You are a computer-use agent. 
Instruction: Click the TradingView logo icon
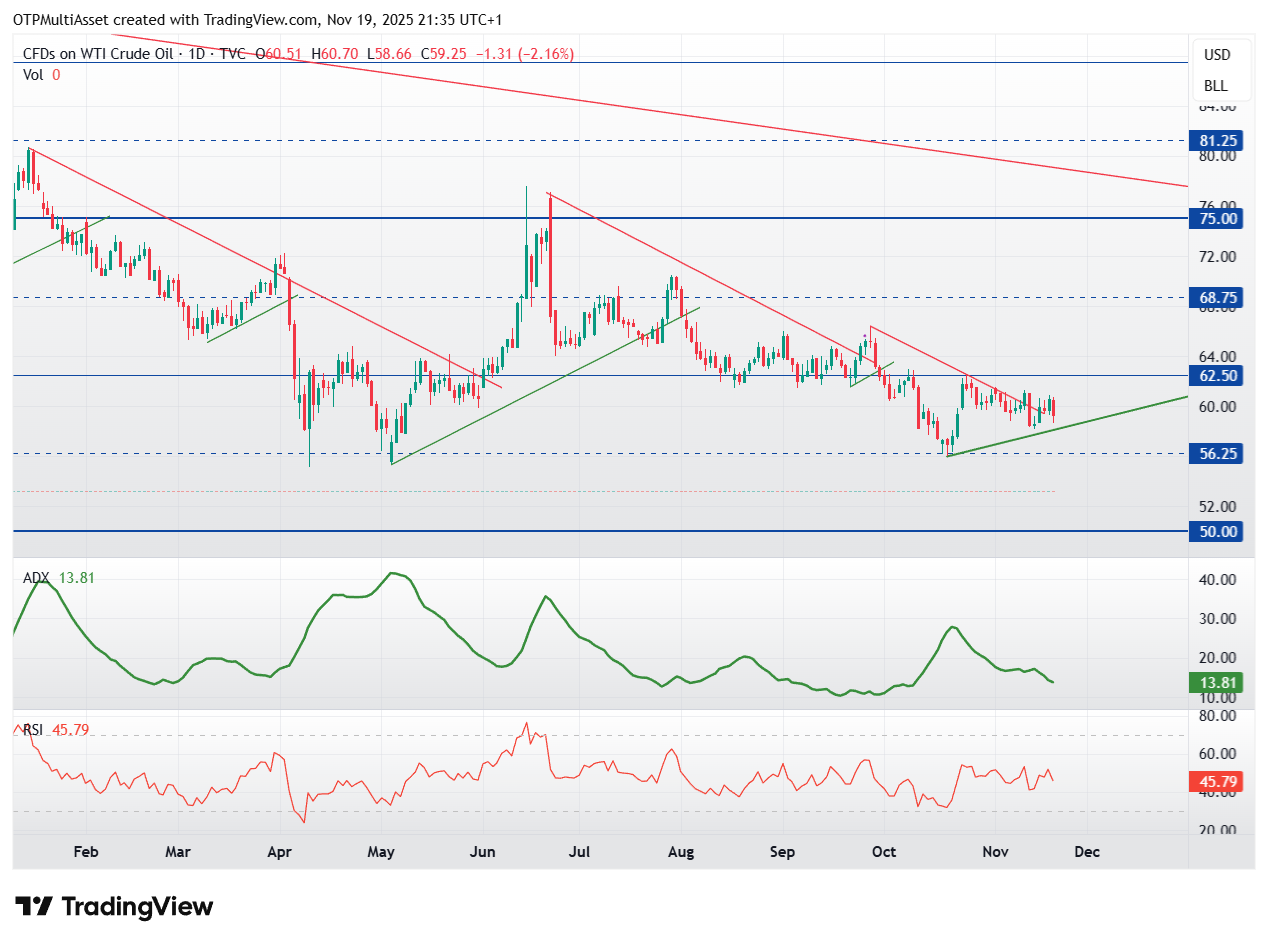(x=34, y=907)
